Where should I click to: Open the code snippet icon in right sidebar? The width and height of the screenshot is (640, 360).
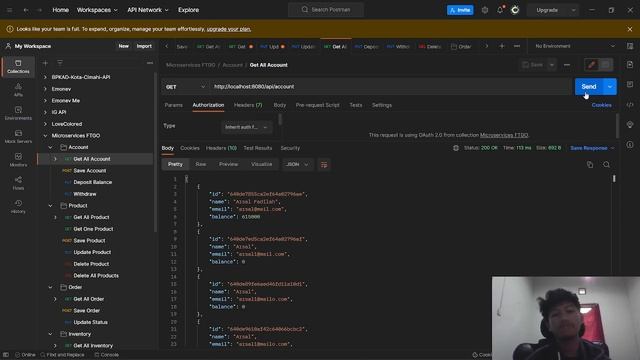point(630,105)
